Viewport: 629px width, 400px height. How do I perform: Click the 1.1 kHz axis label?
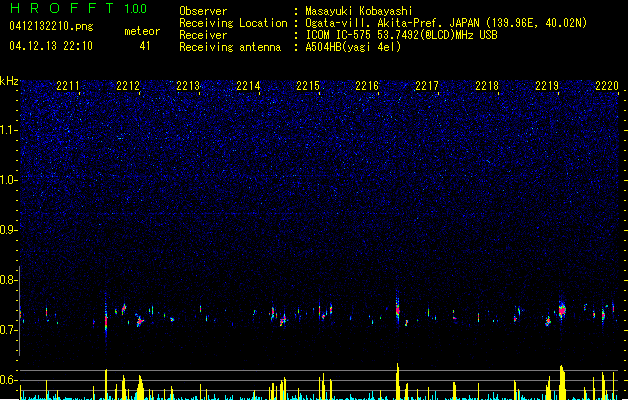coord(9,130)
